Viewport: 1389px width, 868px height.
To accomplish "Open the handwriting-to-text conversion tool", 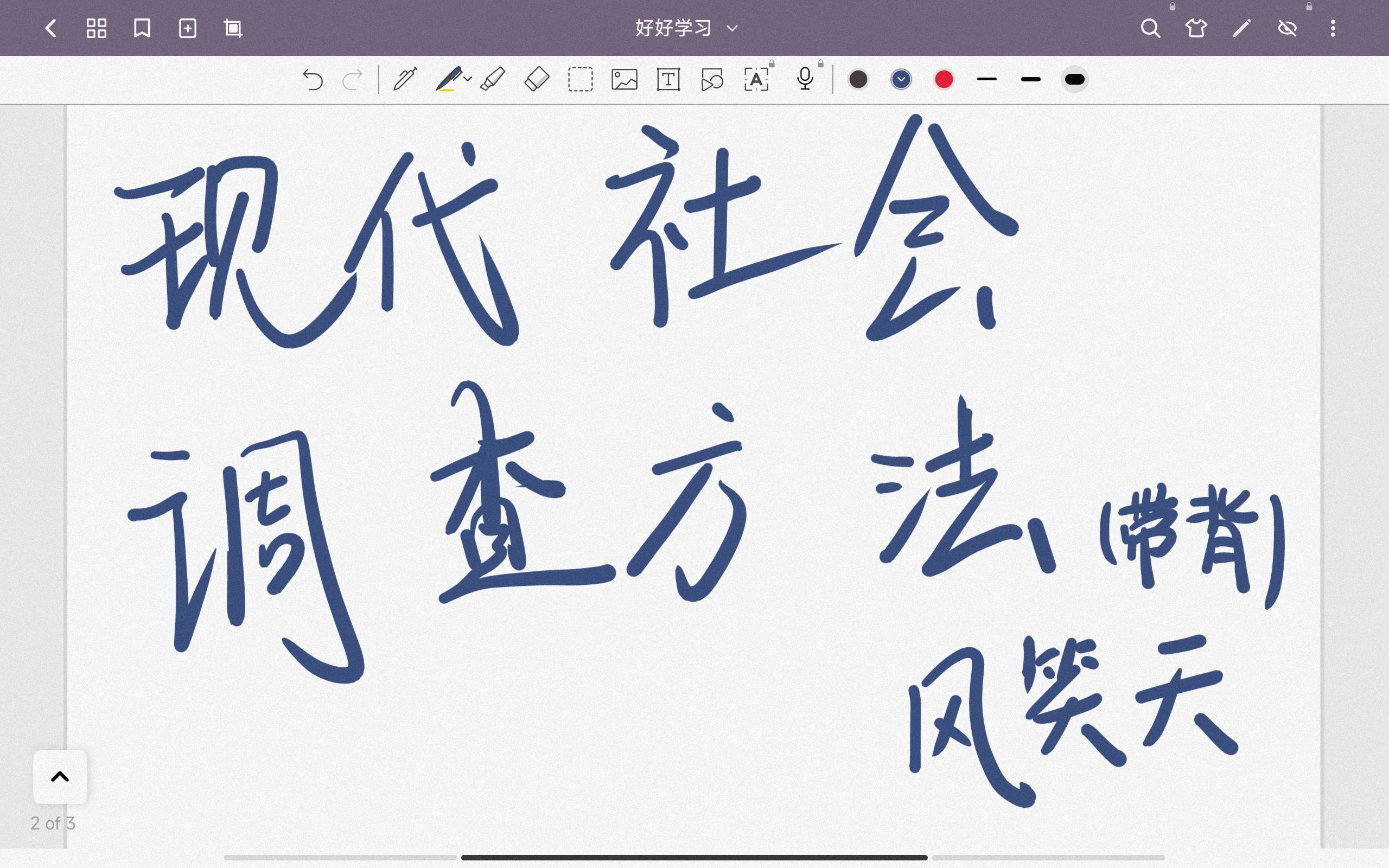I will tap(756, 79).
